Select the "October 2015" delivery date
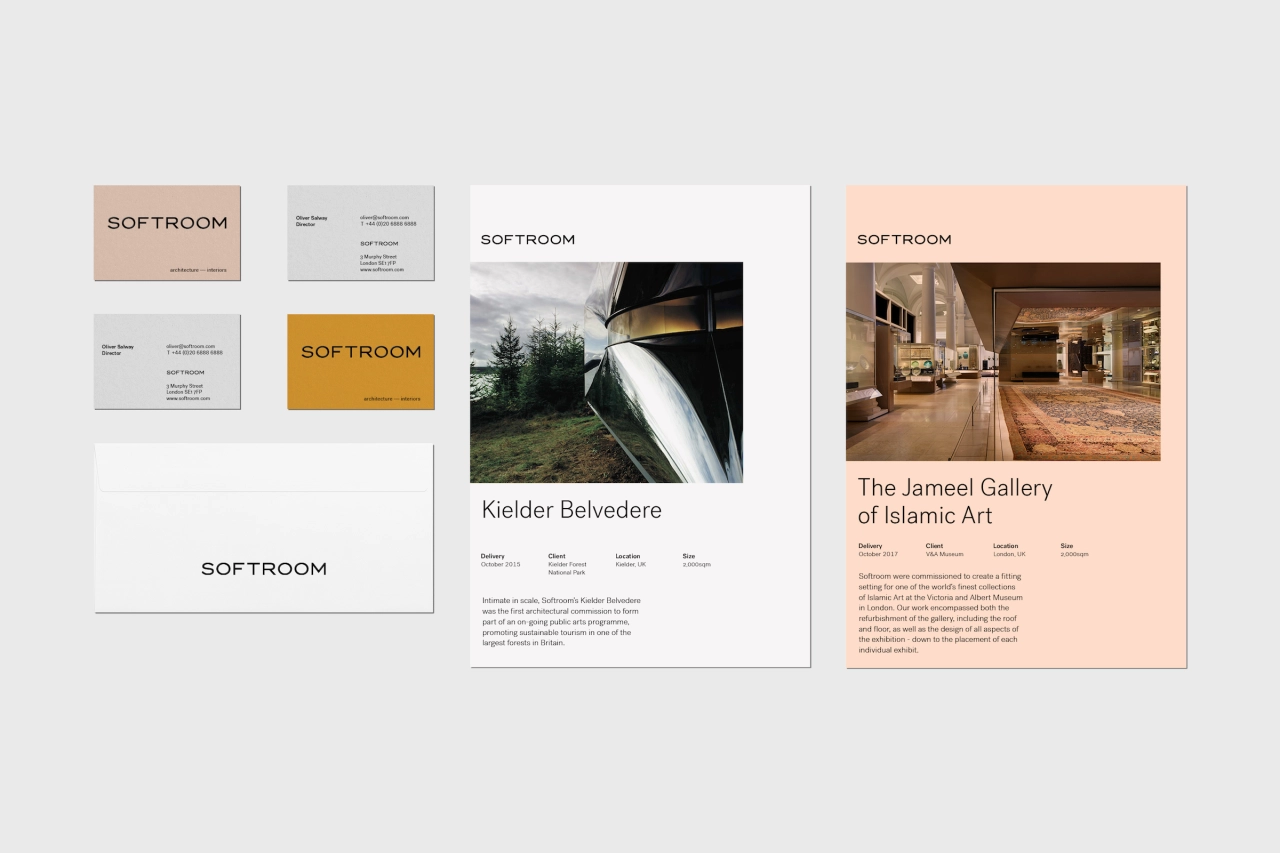The width and height of the screenshot is (1280, 853). [x=500, y=565]
